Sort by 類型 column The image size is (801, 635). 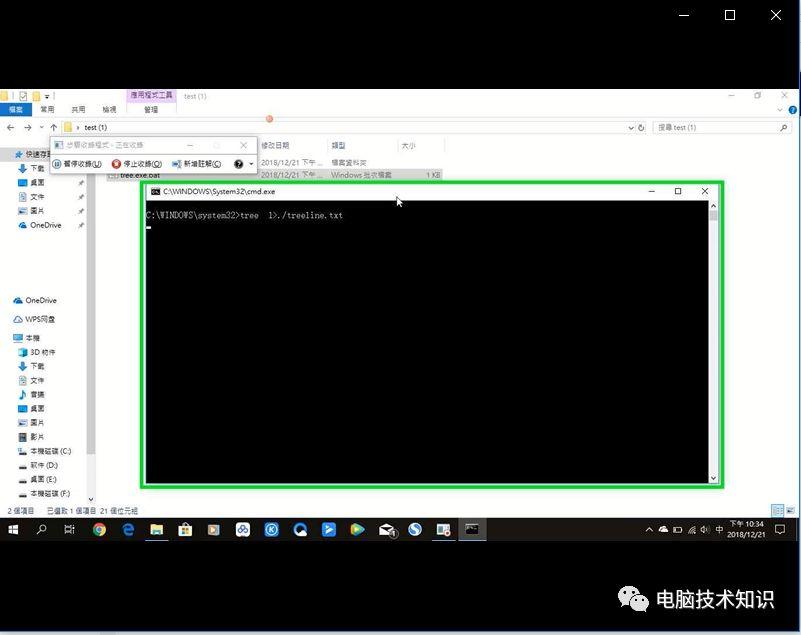coord(338,146)
